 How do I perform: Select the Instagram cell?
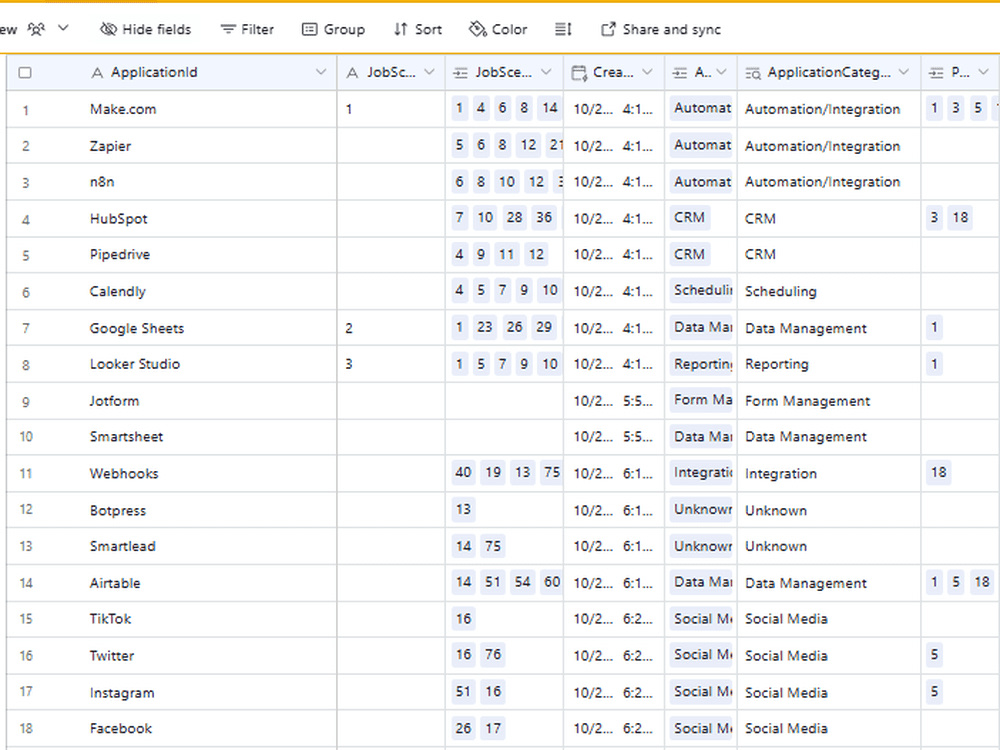(209, 692)
